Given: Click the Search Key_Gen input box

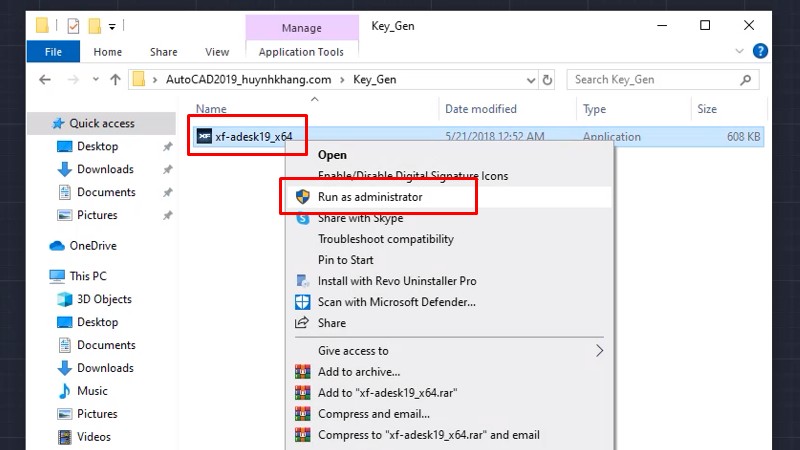Looking at the screenshot, I should click(x=655, y=79).
